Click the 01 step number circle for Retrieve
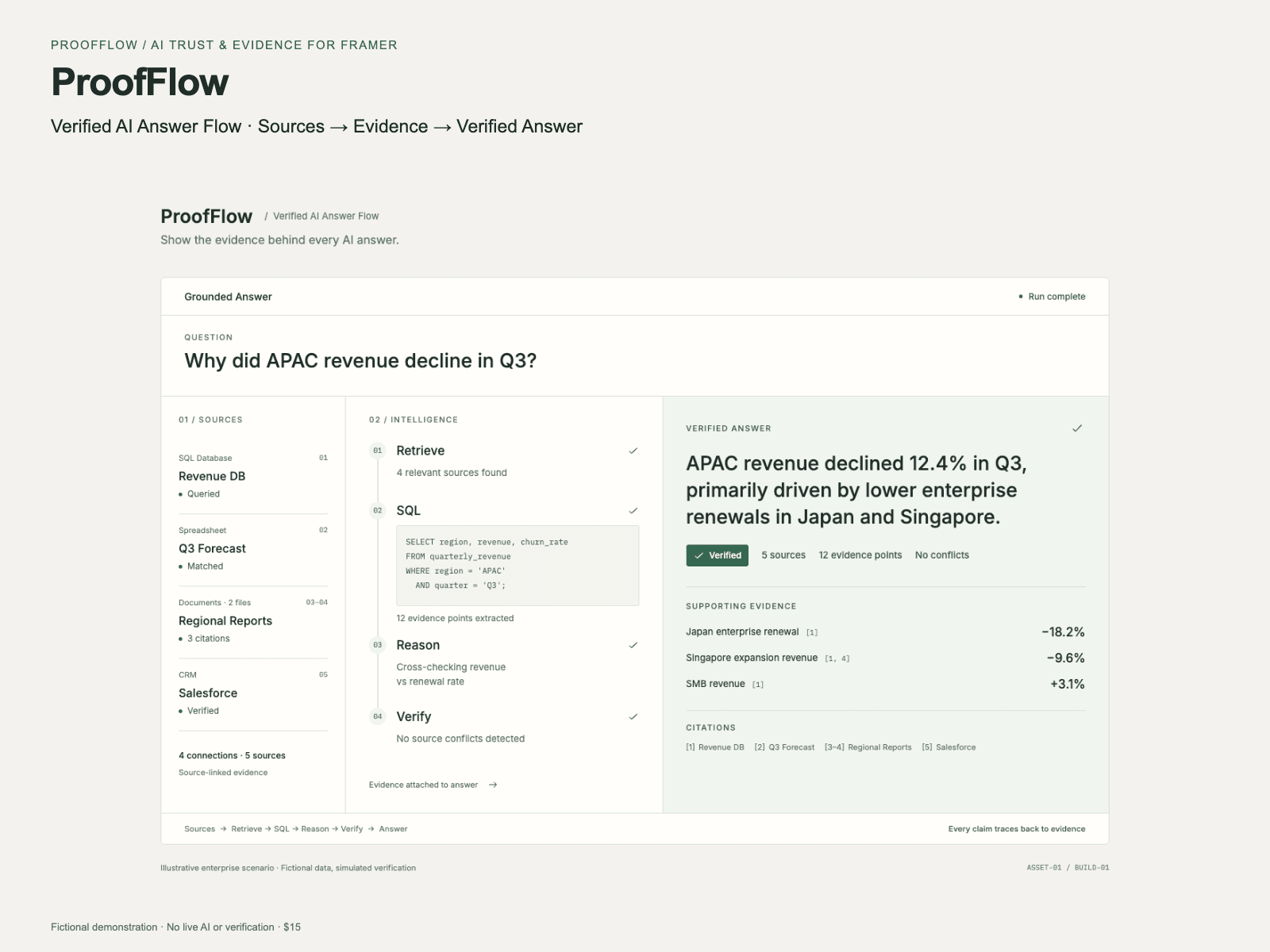 click(378, 451)
